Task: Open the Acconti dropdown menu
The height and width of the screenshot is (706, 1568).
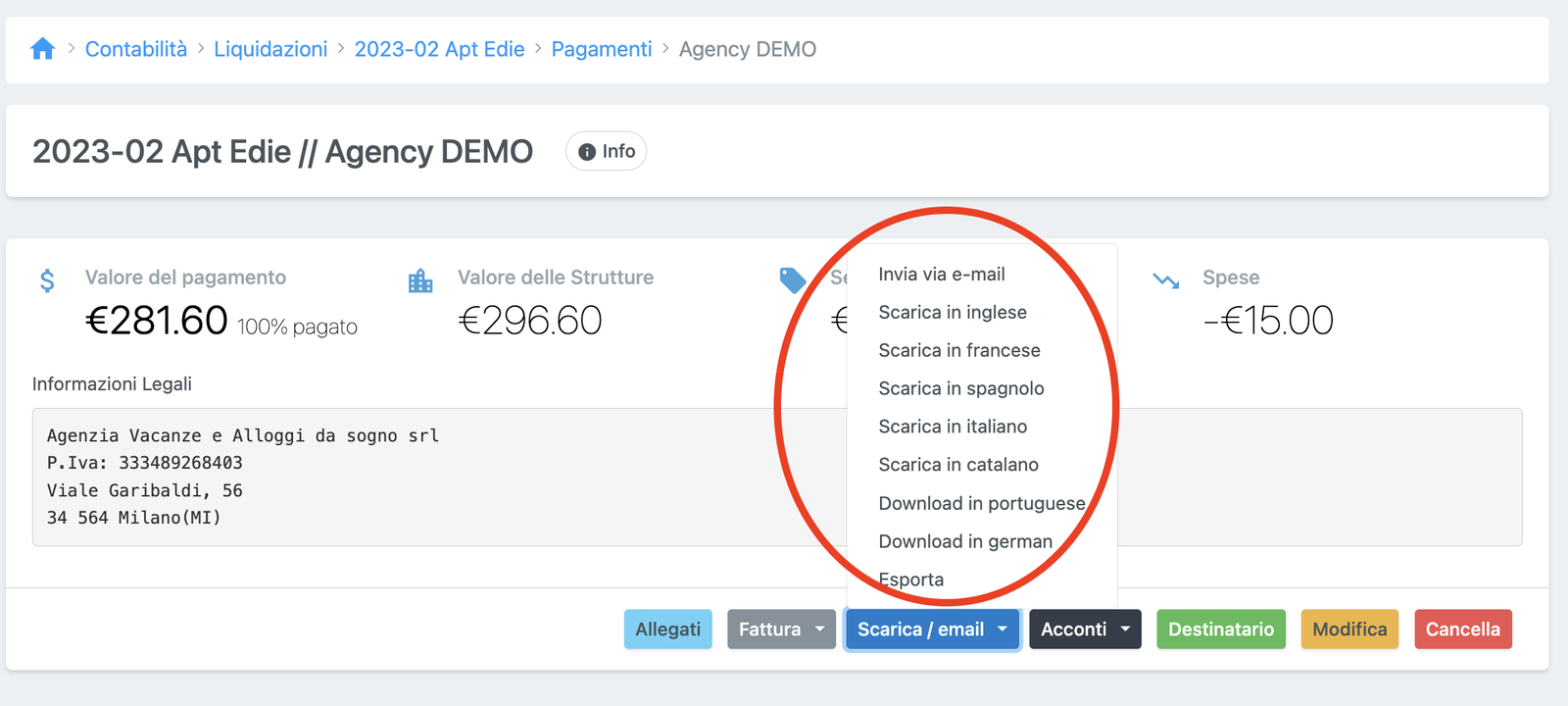Action: [1085, 630]
